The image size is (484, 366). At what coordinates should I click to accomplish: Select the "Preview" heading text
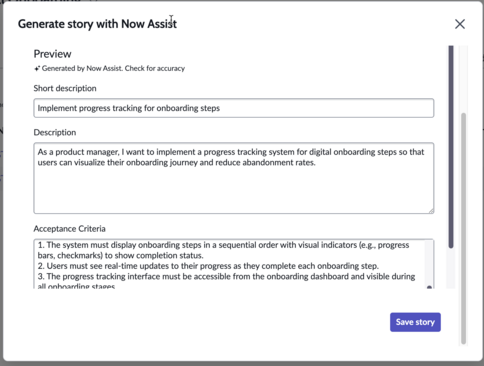click(52, 54)
